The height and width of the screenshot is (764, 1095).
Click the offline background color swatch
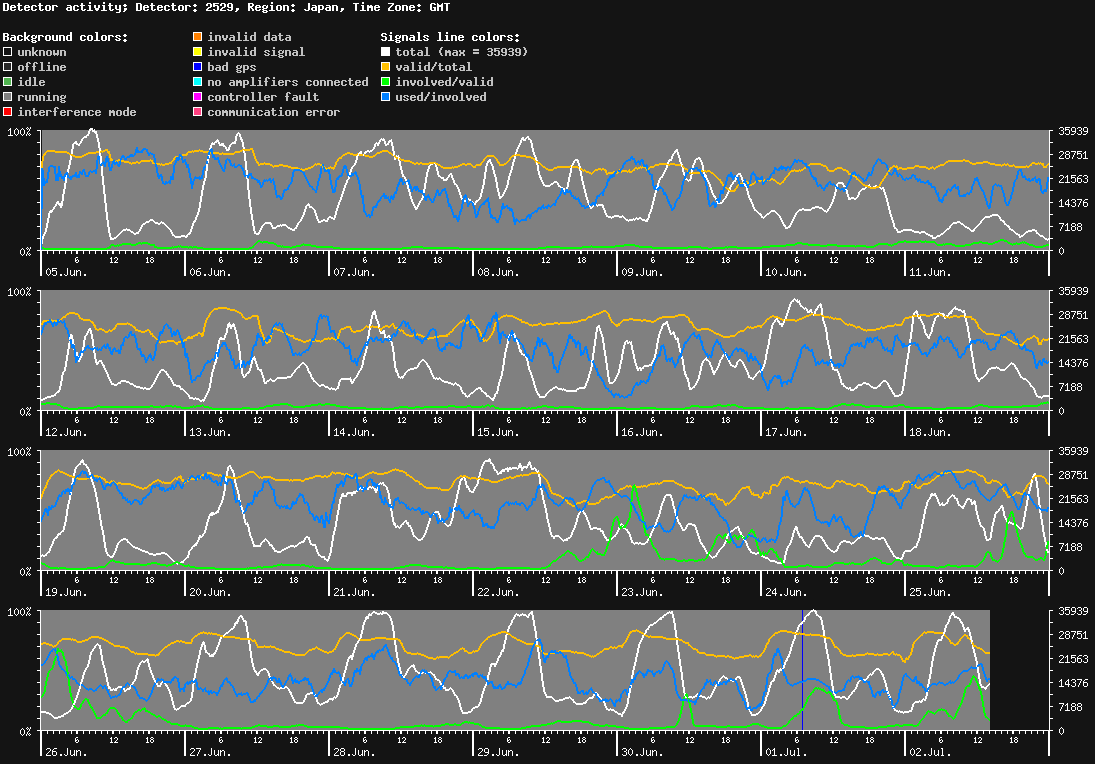pyautogui.click(x=8, y=67)
